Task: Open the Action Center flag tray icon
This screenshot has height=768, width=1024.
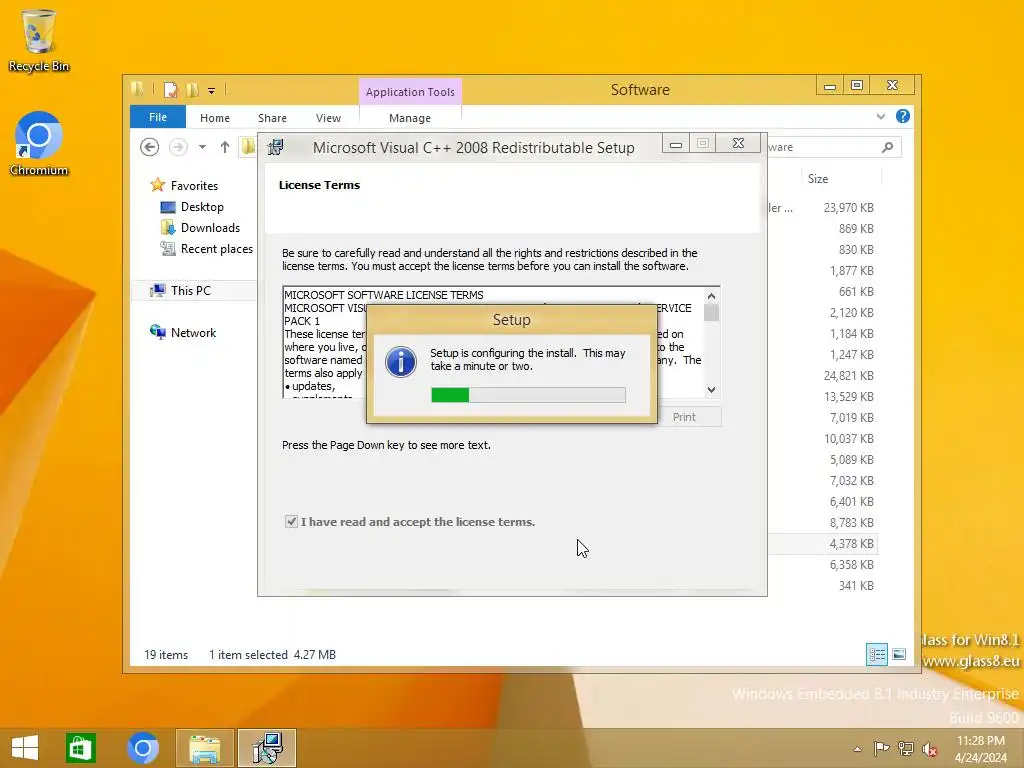Action: [882, 748]
